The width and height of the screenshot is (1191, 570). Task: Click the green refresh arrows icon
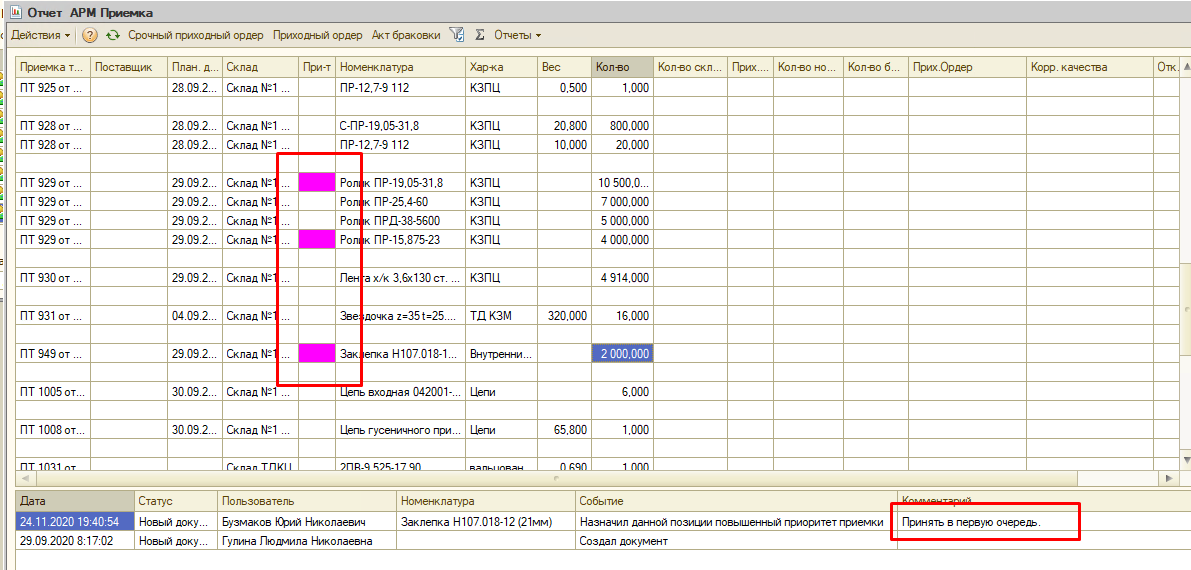point(112,35)
